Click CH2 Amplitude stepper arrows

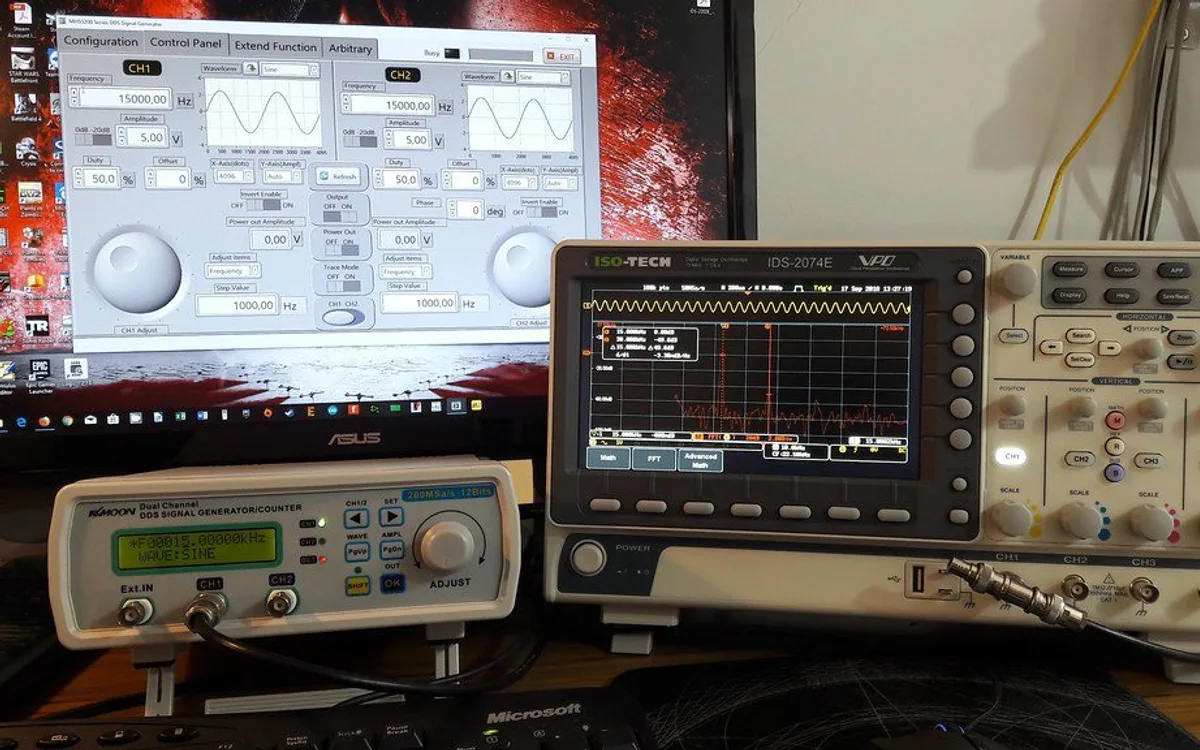pos(388,139)
